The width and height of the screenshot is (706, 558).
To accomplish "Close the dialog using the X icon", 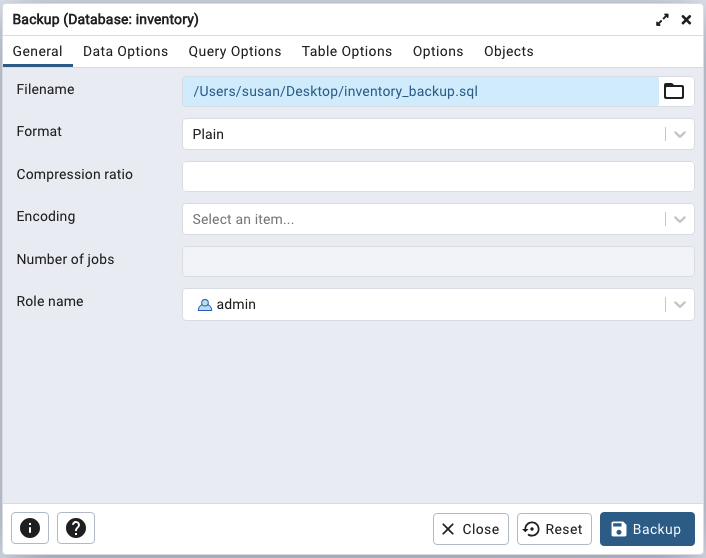I will (x=686, y=20).
